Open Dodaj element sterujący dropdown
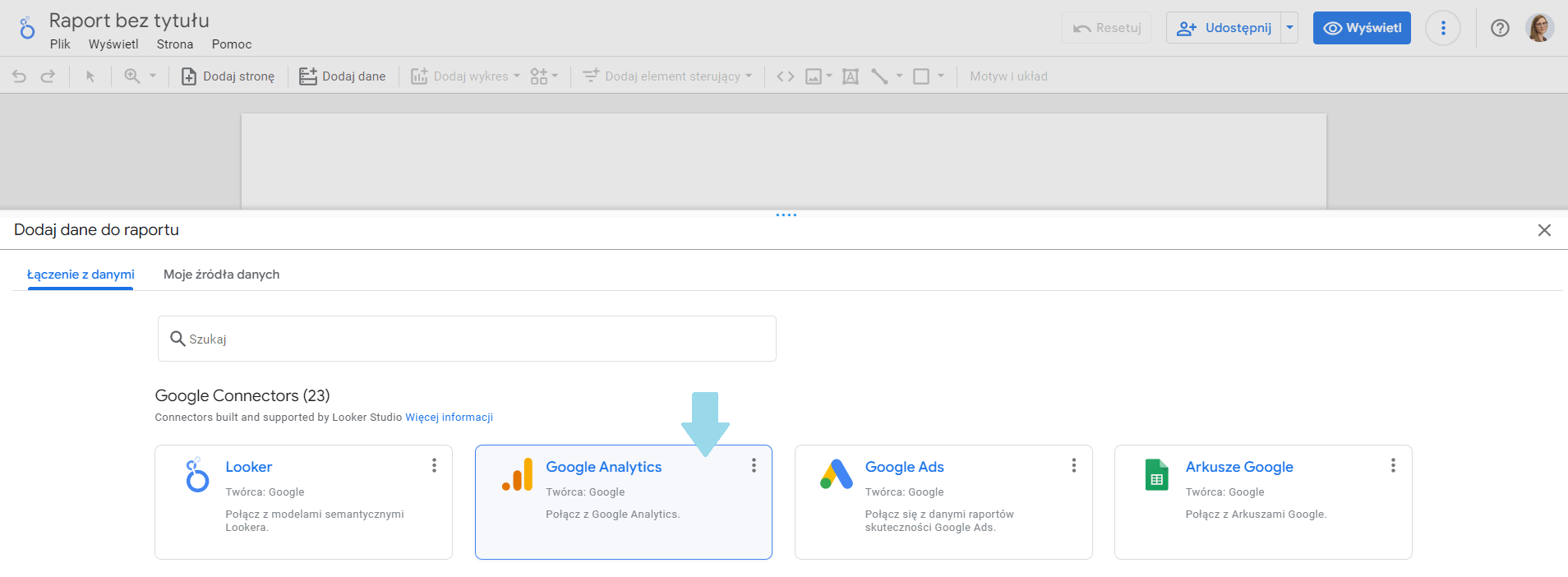Viewport: 1568px width, 577px height. (667, 76)
